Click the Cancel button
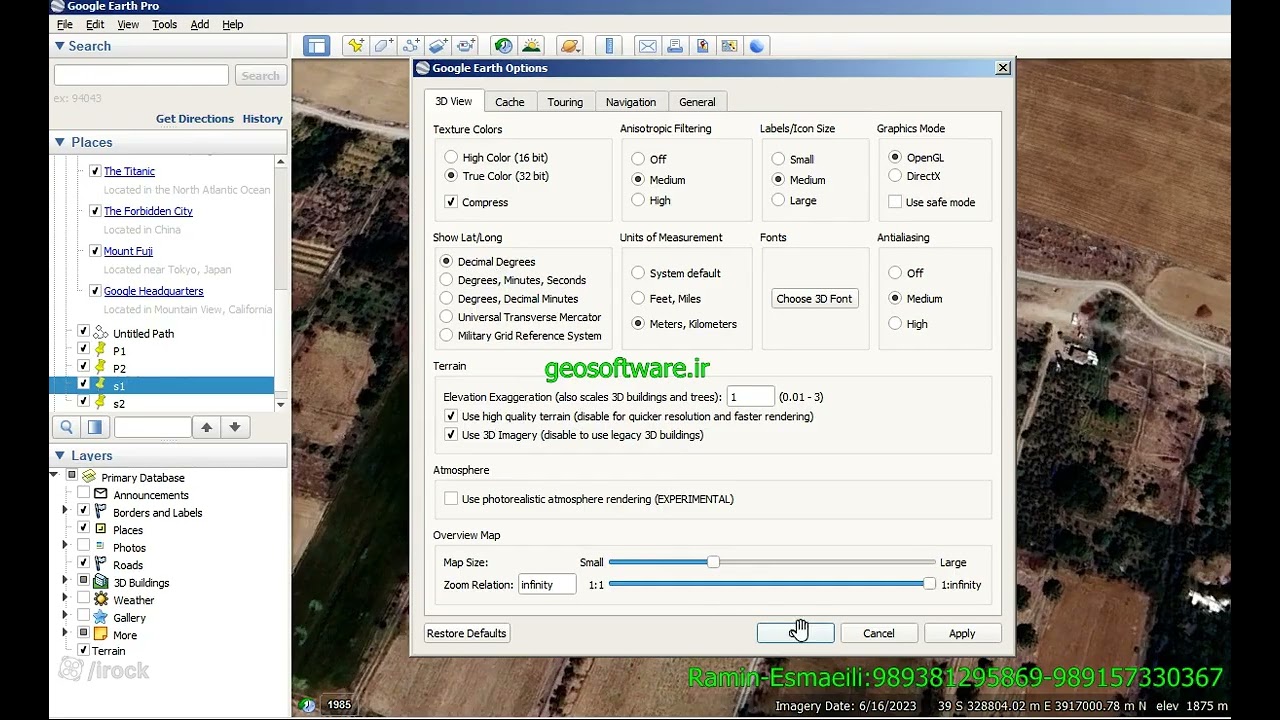 point(879,633)
